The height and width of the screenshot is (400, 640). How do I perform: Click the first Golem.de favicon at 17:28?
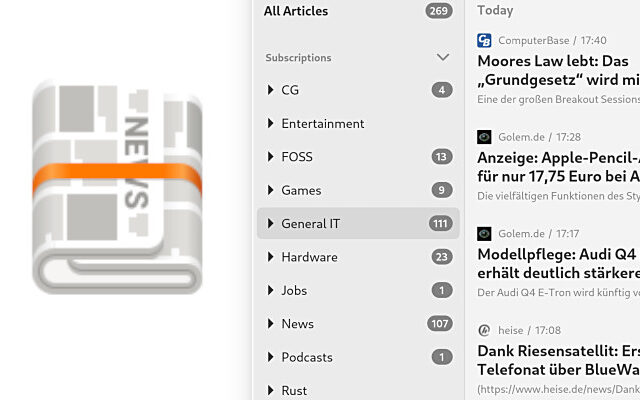click(x=484, y=137)
